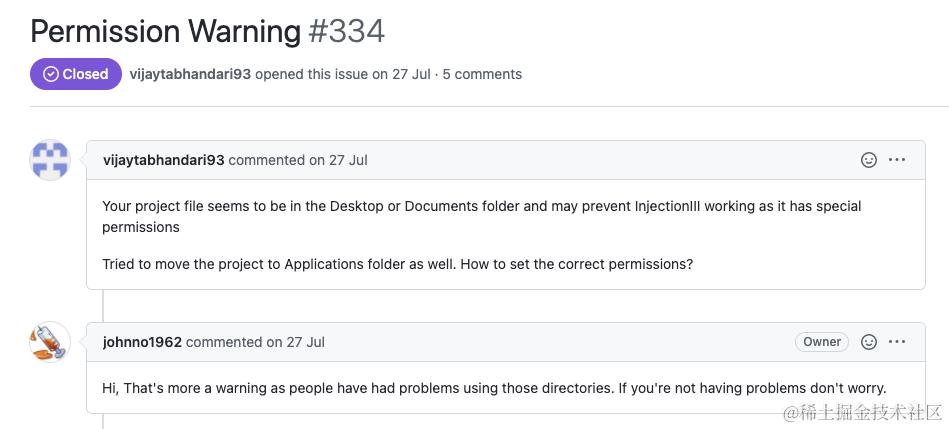Add emoji reaction to johnno1962's comment
The height and width of the screenshot is (429, 949).
coord(869,342)
